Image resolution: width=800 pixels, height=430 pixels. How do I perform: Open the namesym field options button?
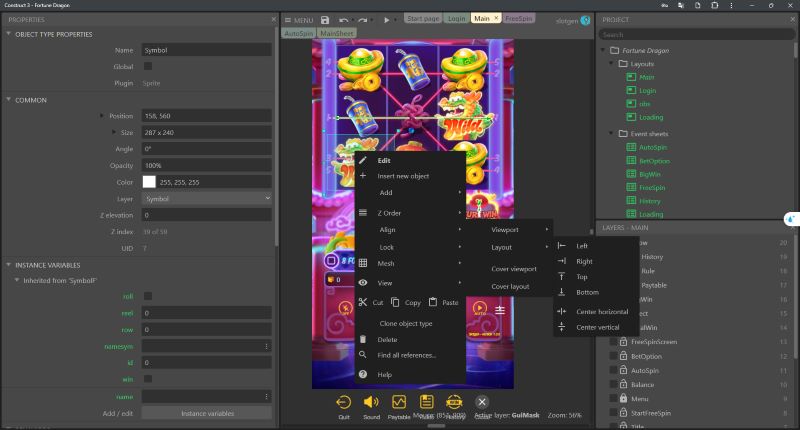266,346
